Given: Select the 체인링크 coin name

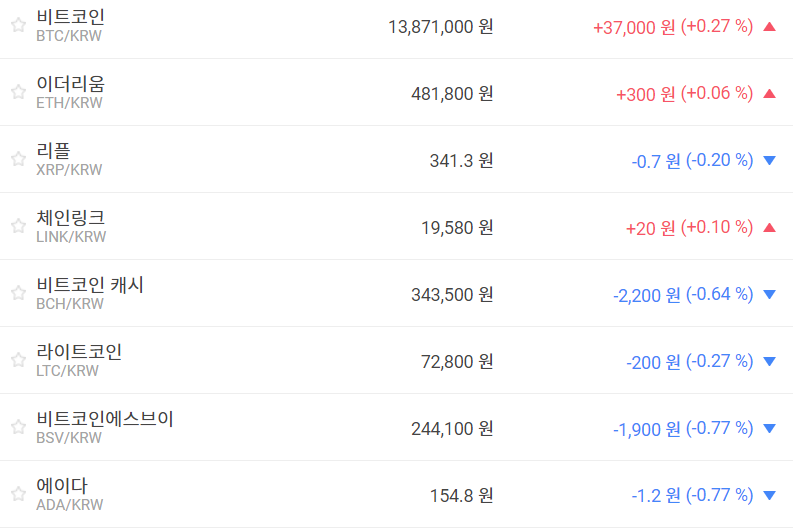Looking at the screenshot, I should click(70, 218).
